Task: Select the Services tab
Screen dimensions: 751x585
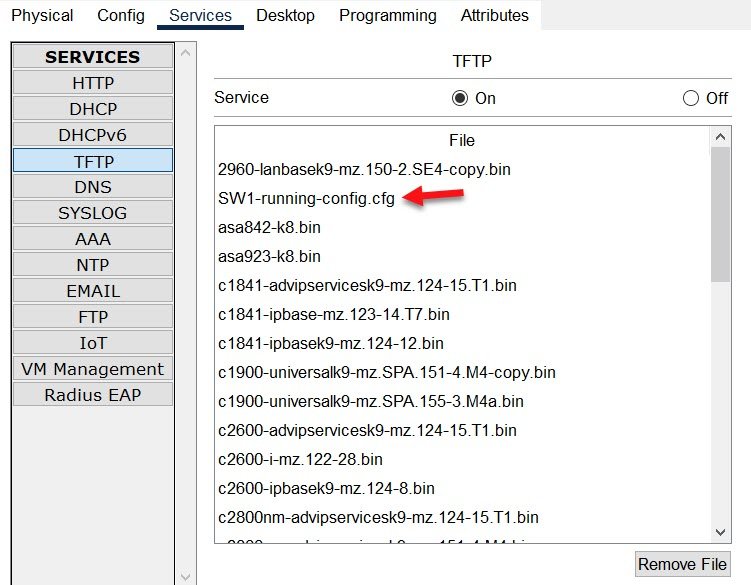Action: pos(200,15)
